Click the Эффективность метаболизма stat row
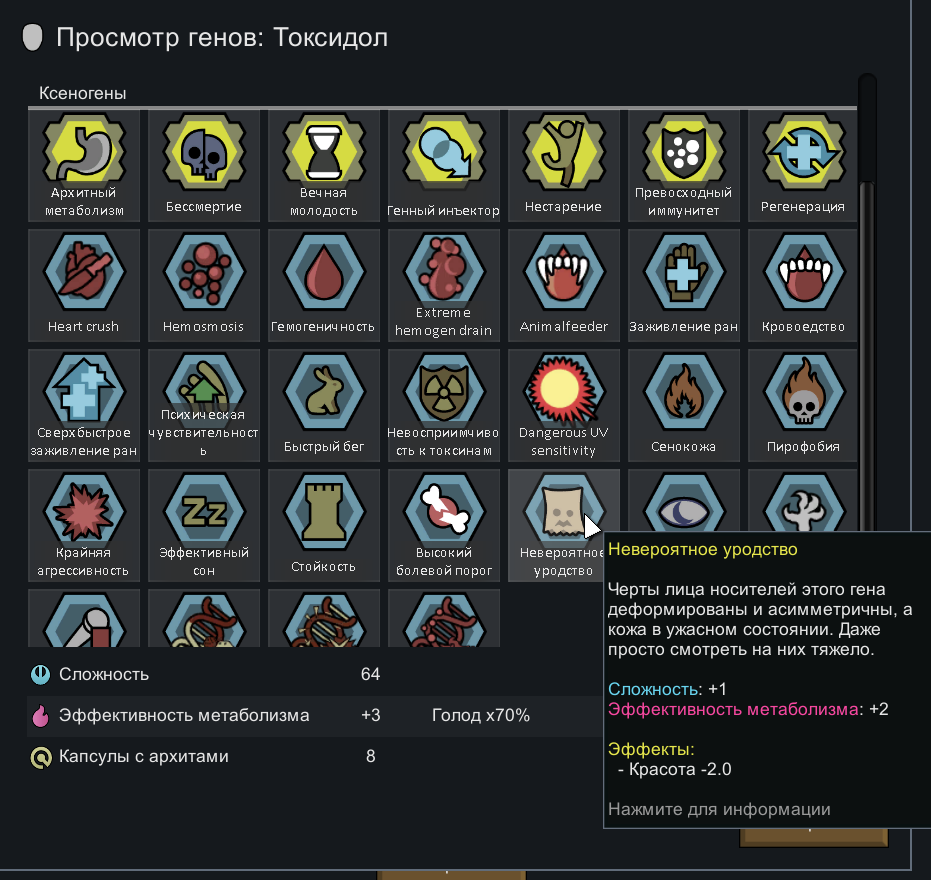This screenshot has height=880, width=931. [x=315, y=716]
